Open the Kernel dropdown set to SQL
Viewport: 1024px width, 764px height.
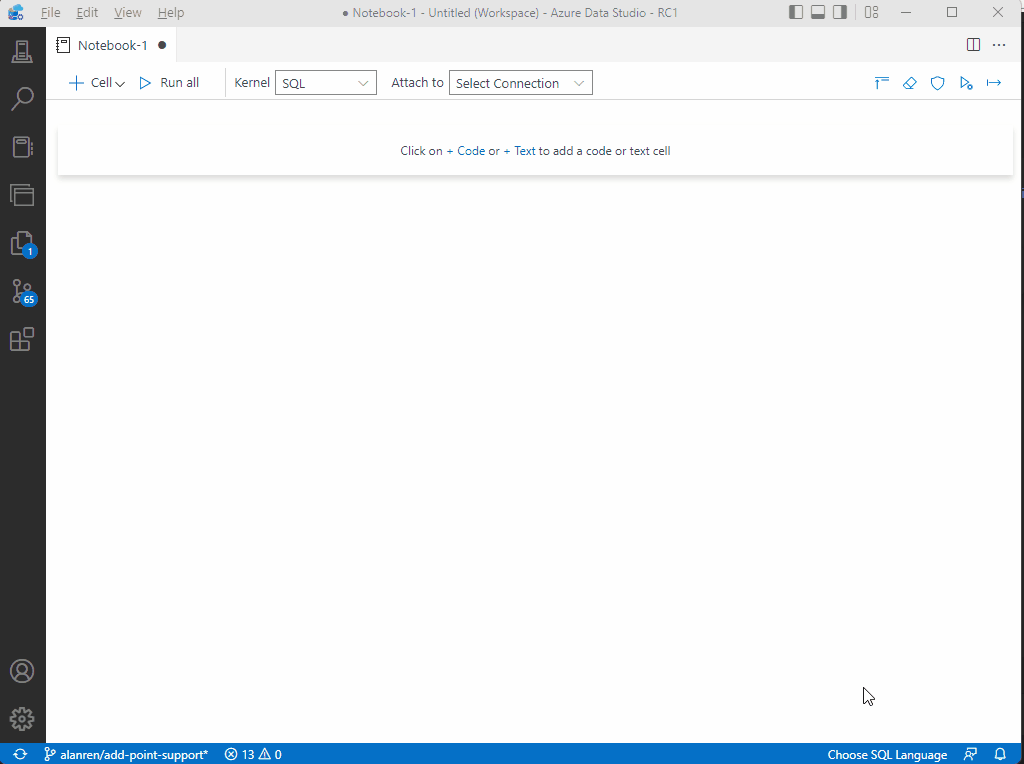click(325, 83)
